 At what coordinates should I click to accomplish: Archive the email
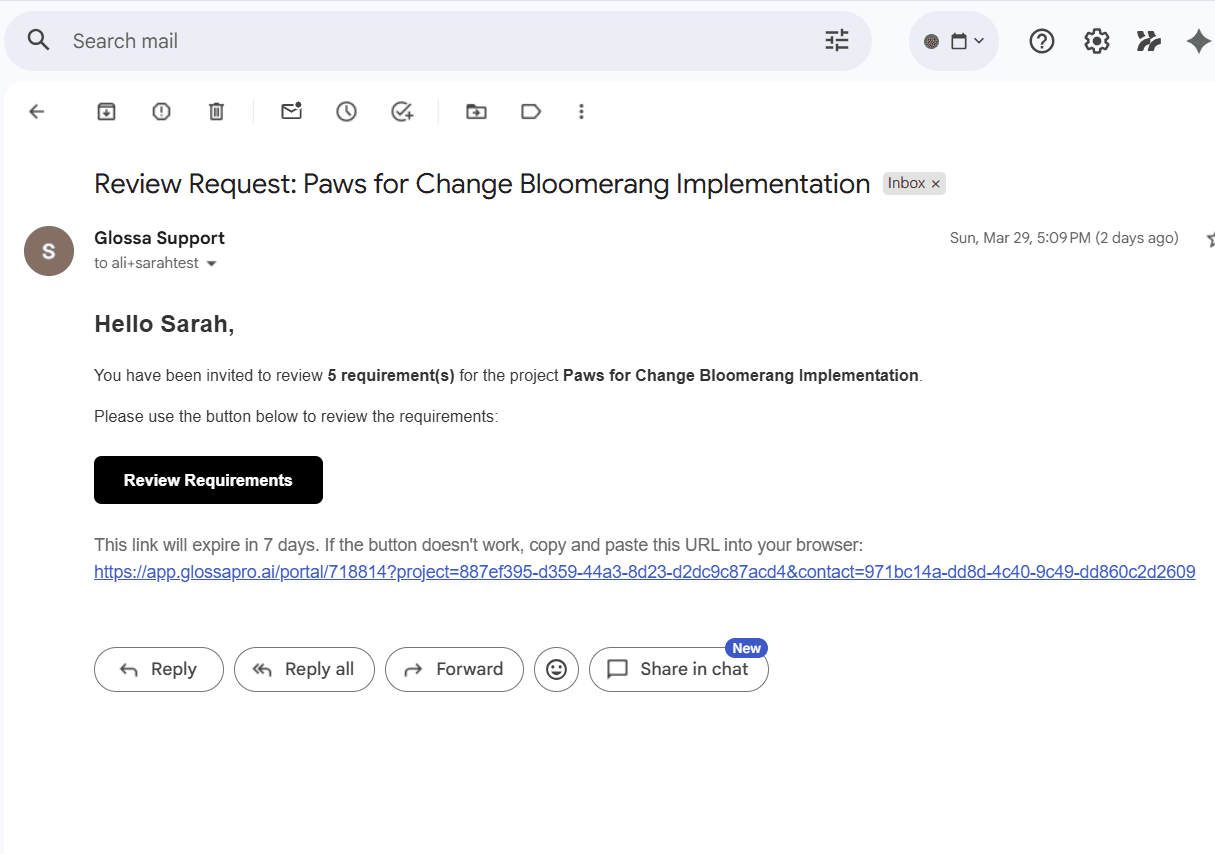click(x=106, y=111)
